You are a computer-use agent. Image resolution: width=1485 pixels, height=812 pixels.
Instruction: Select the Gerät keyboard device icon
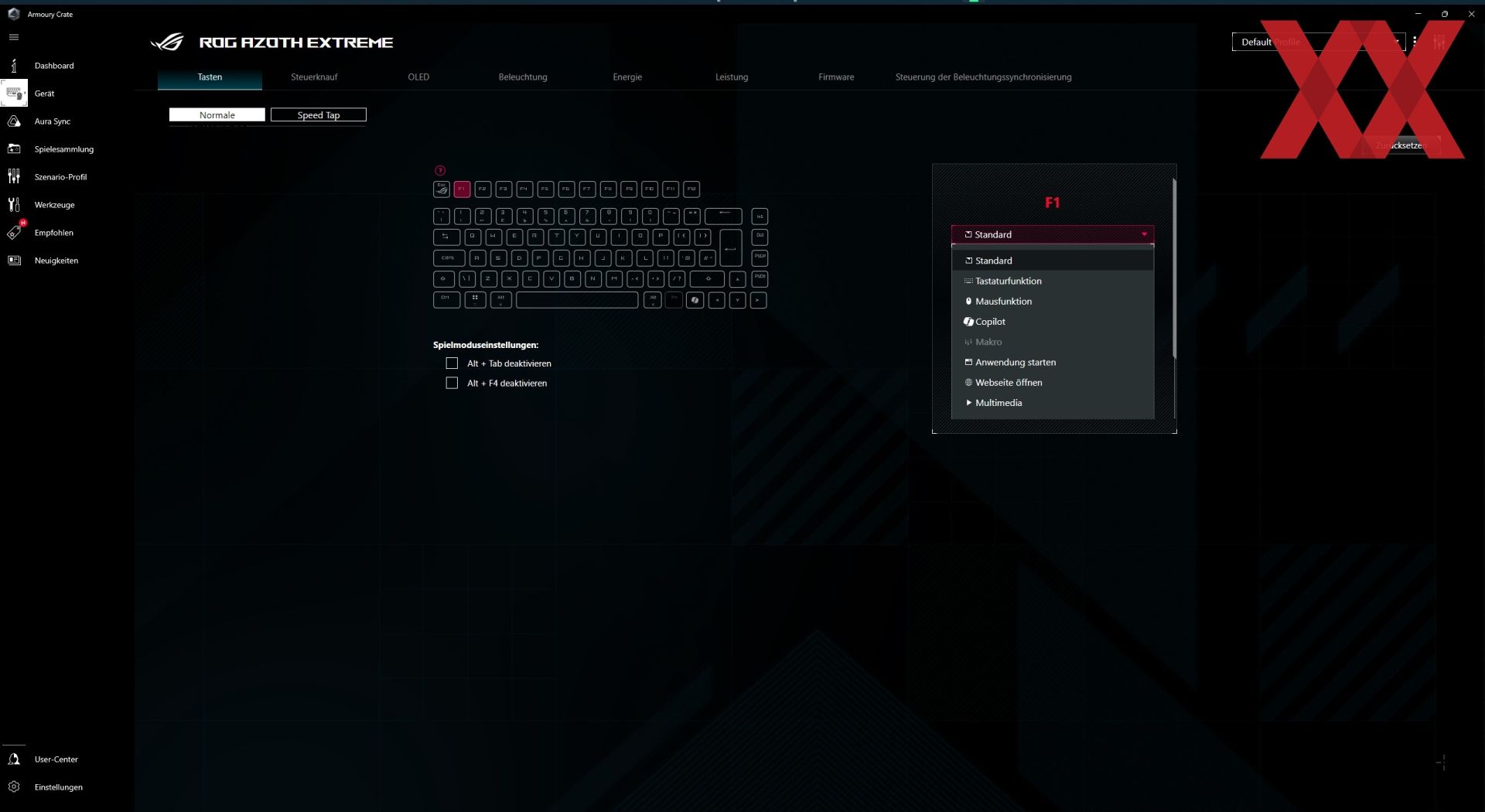[14, 94]
